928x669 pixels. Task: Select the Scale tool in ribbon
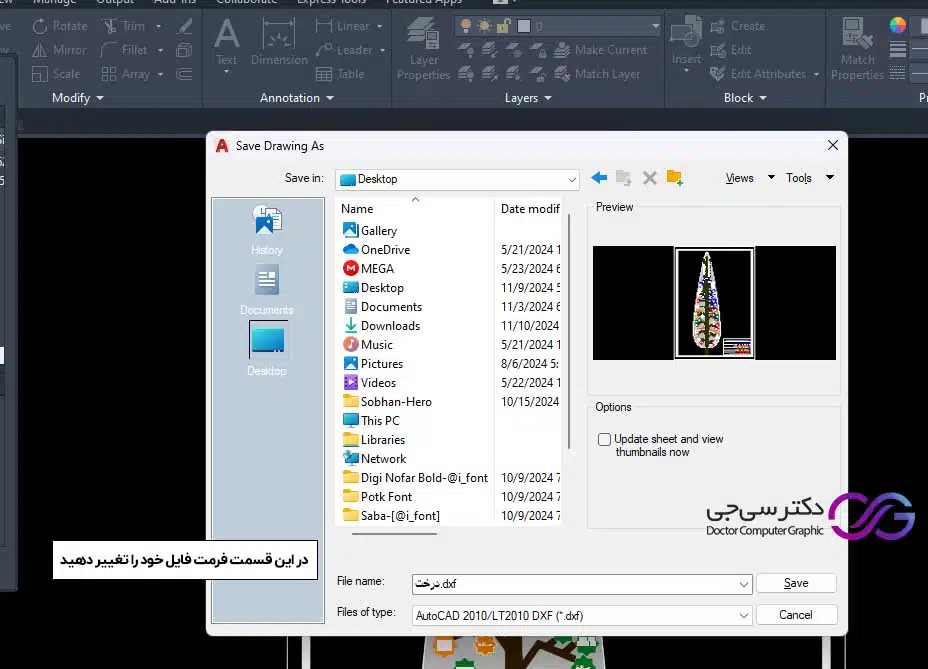[56, 74]
